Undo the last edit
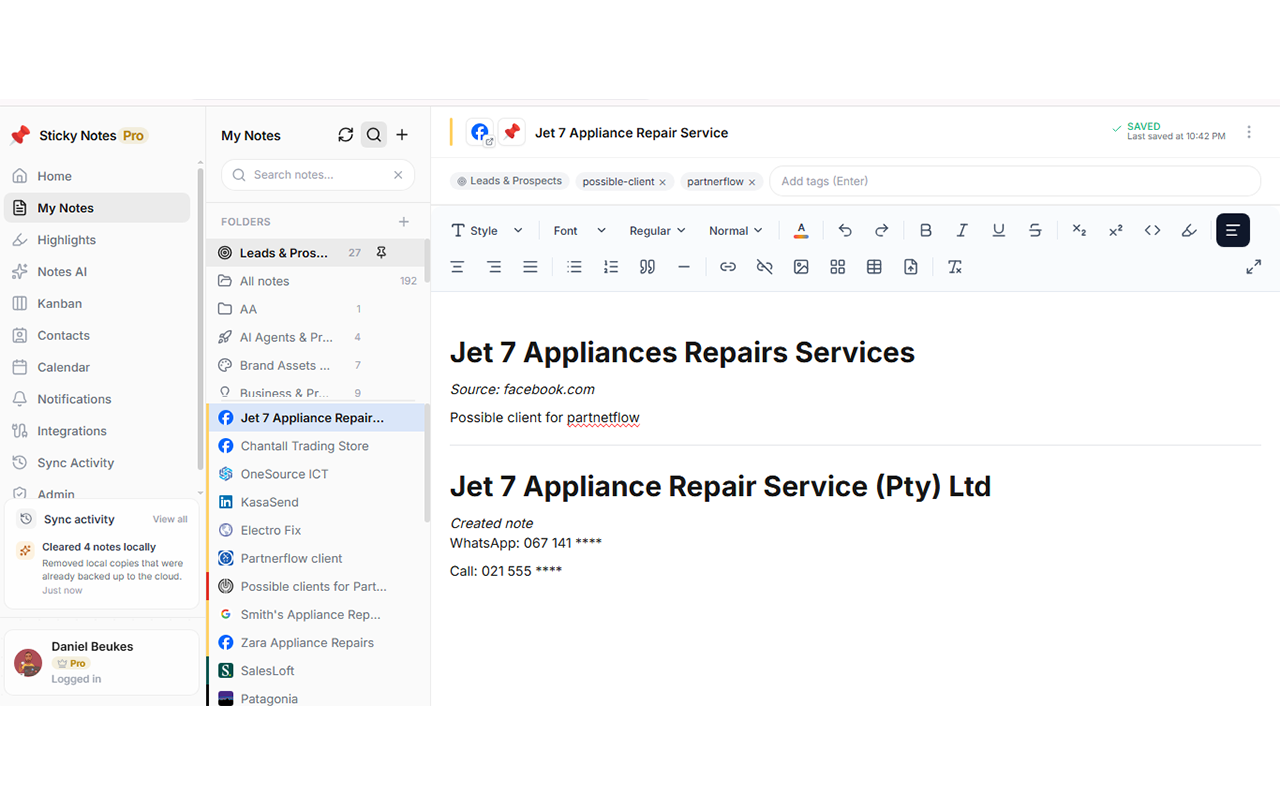1280x800 pixels. (845, 230)
